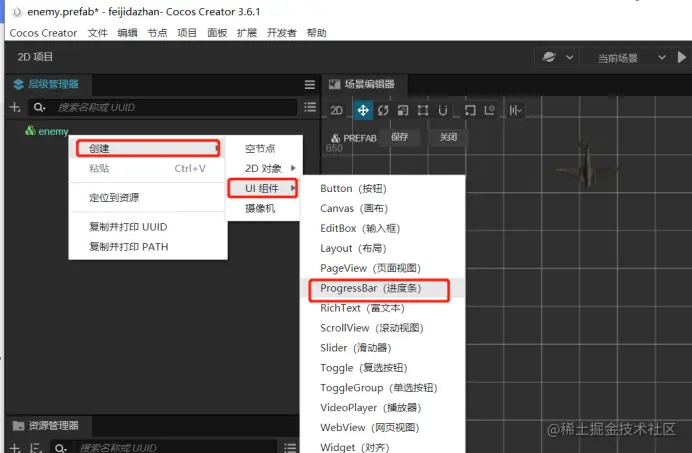The height and width of the screenshot is (453, 692).
Task: Switch to 层级管理器 tab
Action: click(47, 84)
